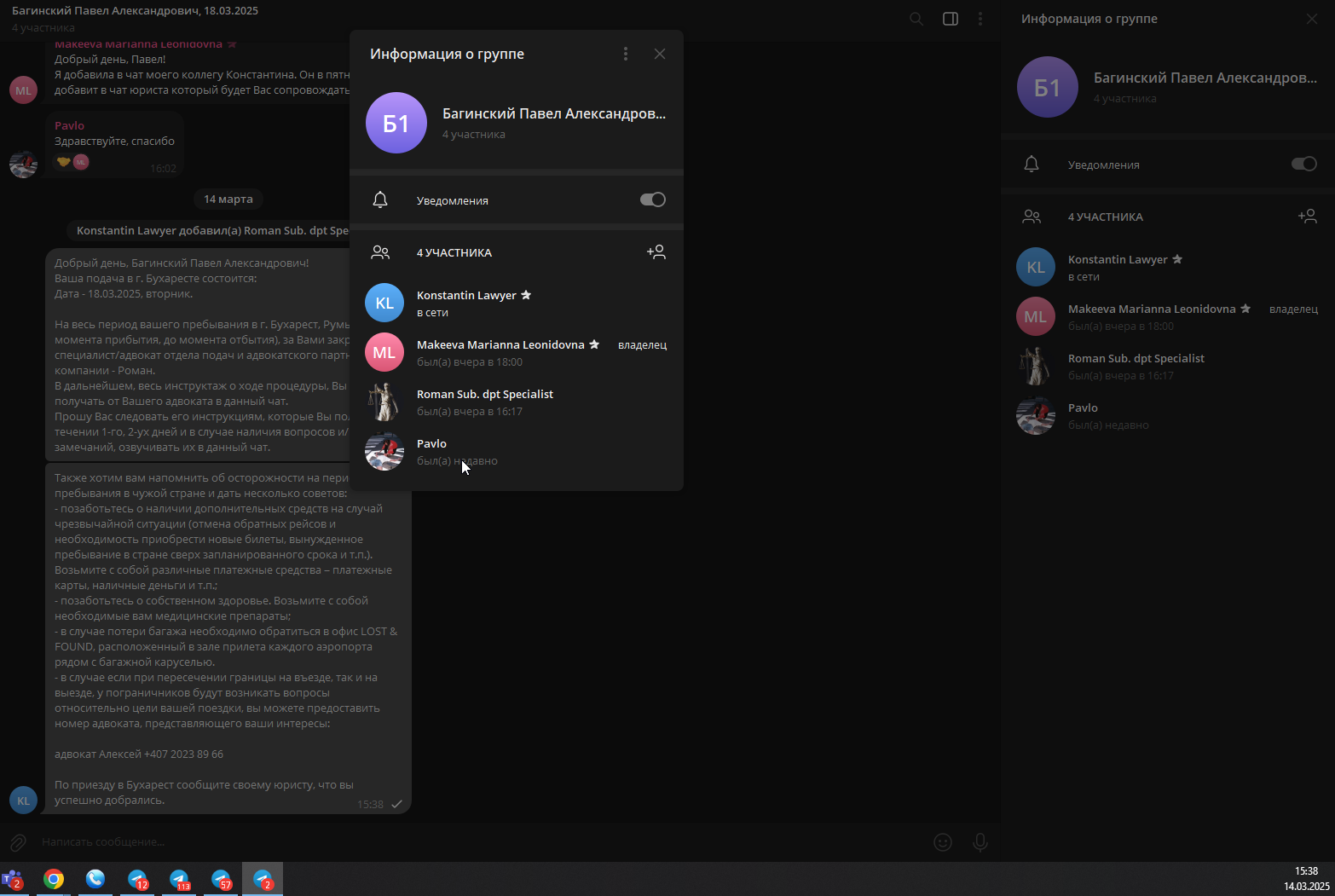
Task: Click the paperclip attach file icon
Action: 18,842
